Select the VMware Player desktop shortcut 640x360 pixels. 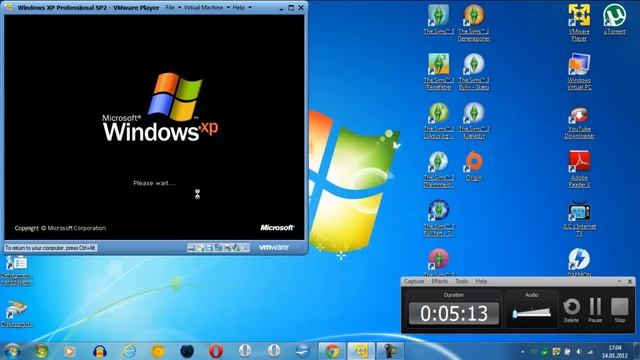click(579, 23)
